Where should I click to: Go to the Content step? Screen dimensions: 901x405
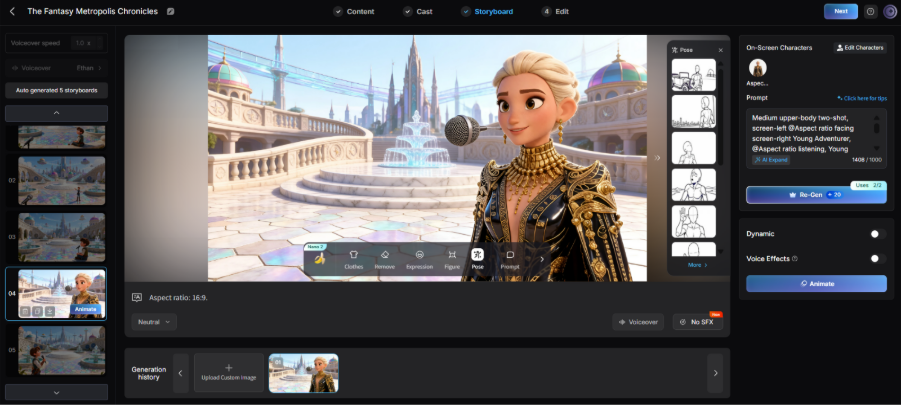click(354, 11)
